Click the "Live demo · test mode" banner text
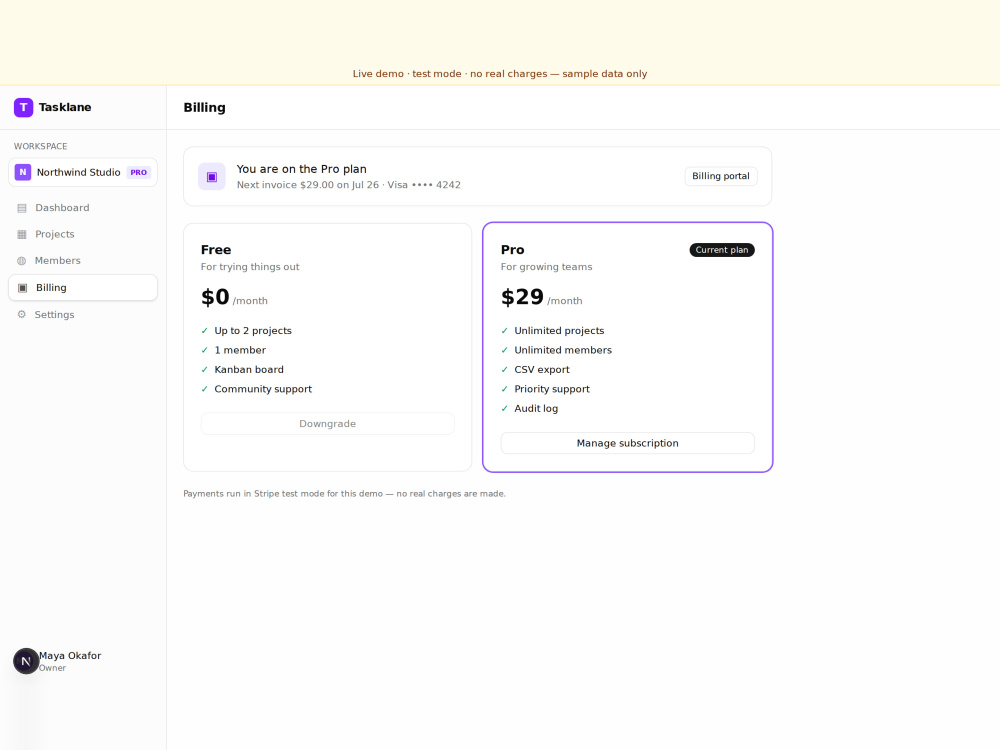1000x750 pixels. click(500, 74)
